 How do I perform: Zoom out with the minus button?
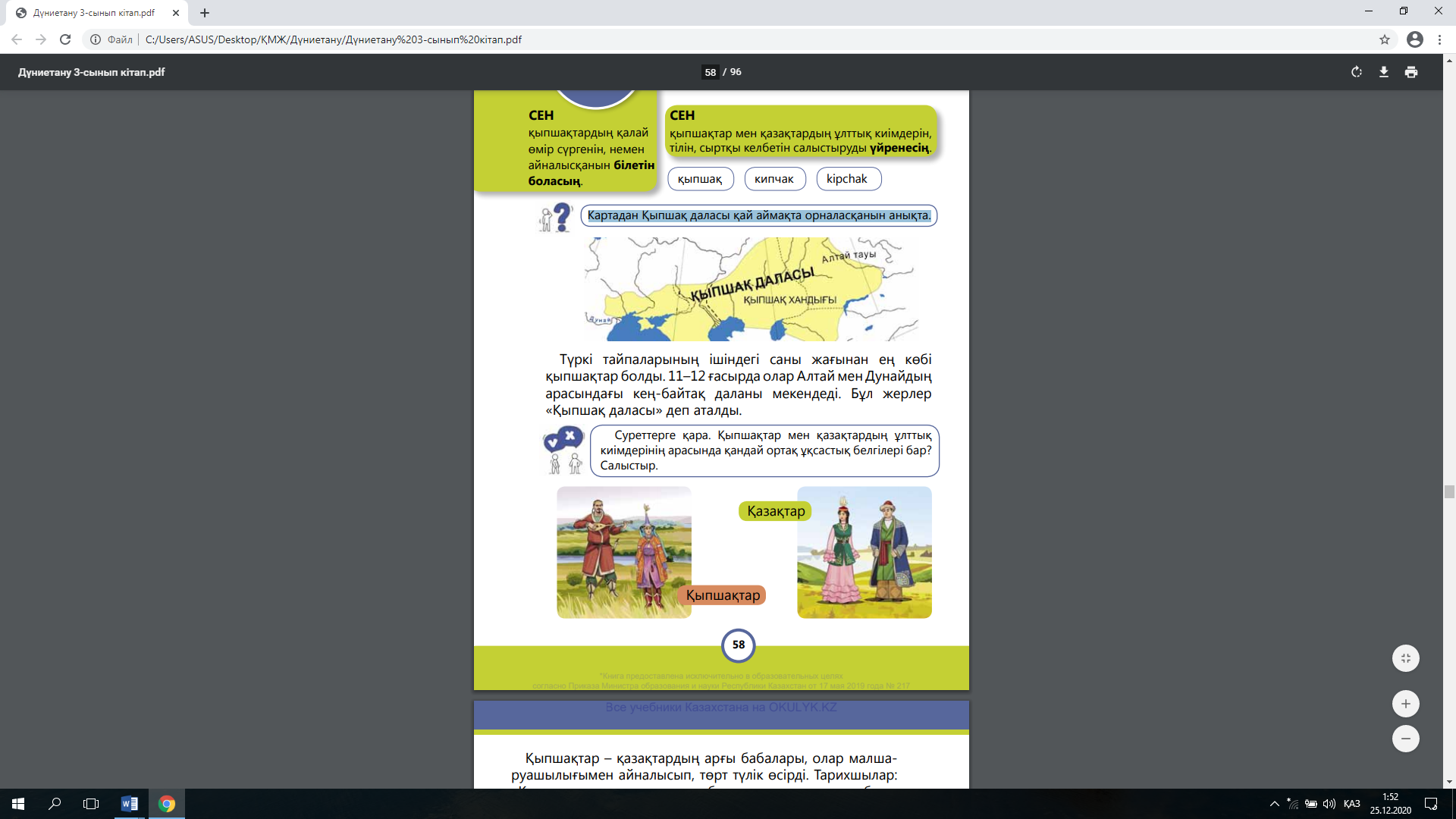tap(1405, 739)
